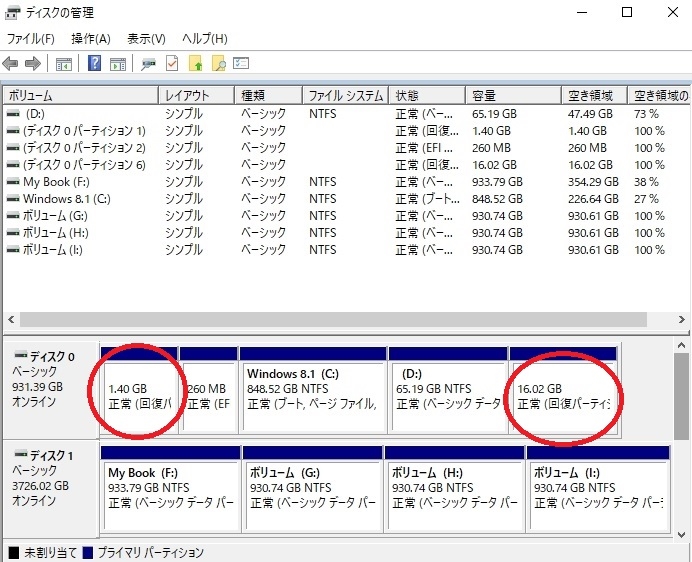Click the blue プライマリ パーティション legend swatch
Image resolution: width=692 pixels, height=562 pixels.
point(88,552)
